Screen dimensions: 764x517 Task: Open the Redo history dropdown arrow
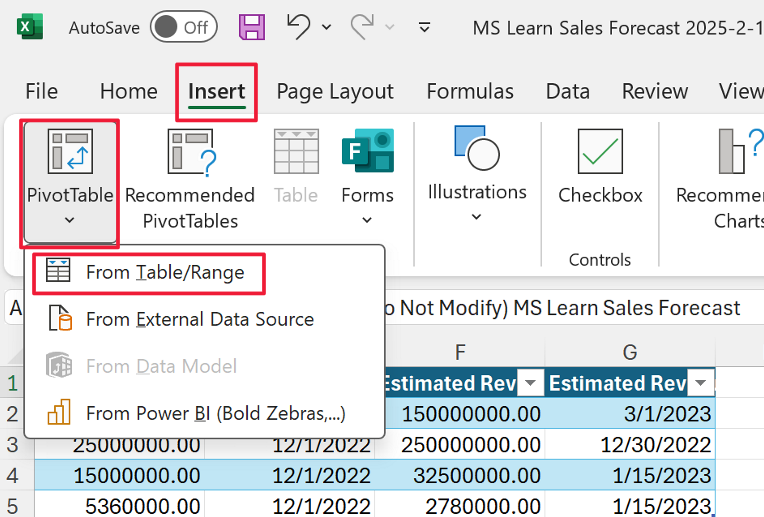point(390,27)
